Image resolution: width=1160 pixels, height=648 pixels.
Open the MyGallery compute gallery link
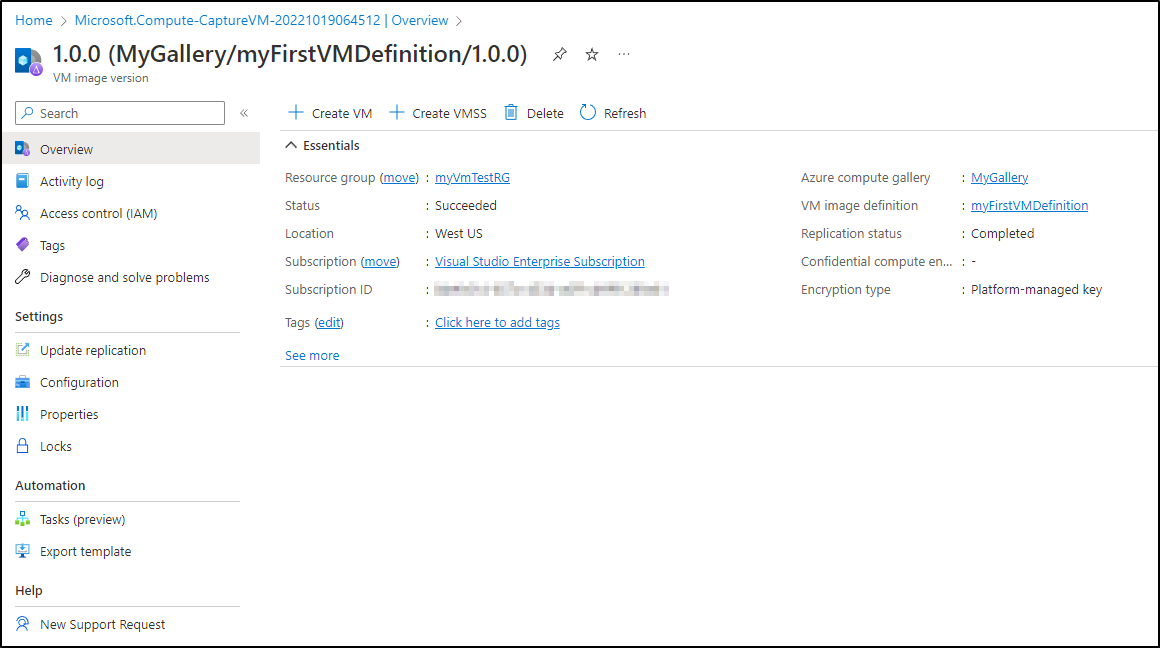coord(999,178)
